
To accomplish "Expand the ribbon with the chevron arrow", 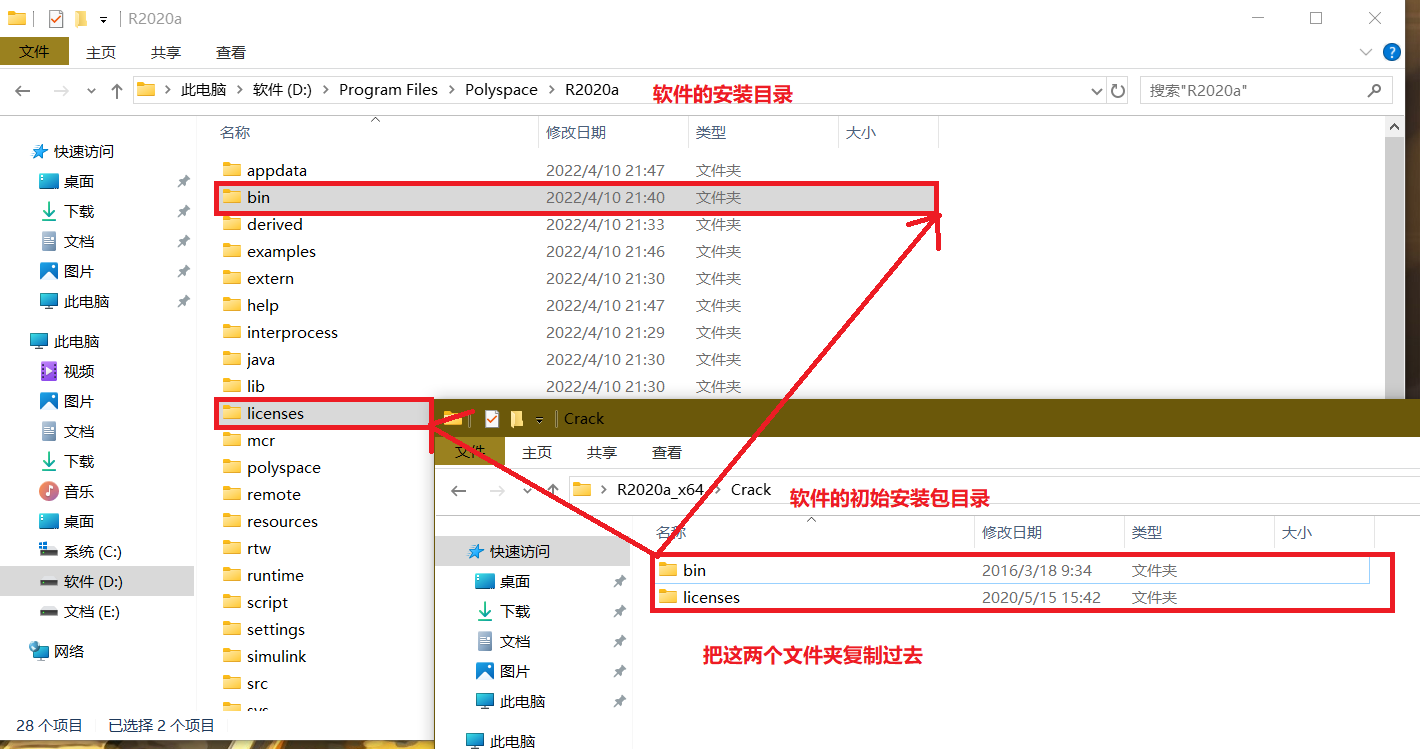I will coord(1366,52).
